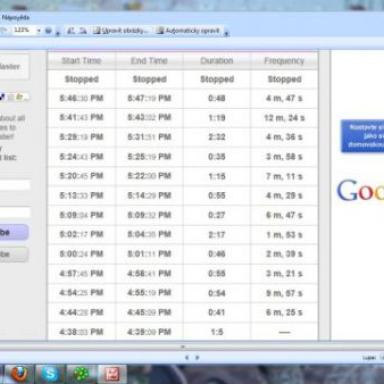
Task: Expand toolbar overflow arrow after Automaticky upravit
Action: click(227, 32)
